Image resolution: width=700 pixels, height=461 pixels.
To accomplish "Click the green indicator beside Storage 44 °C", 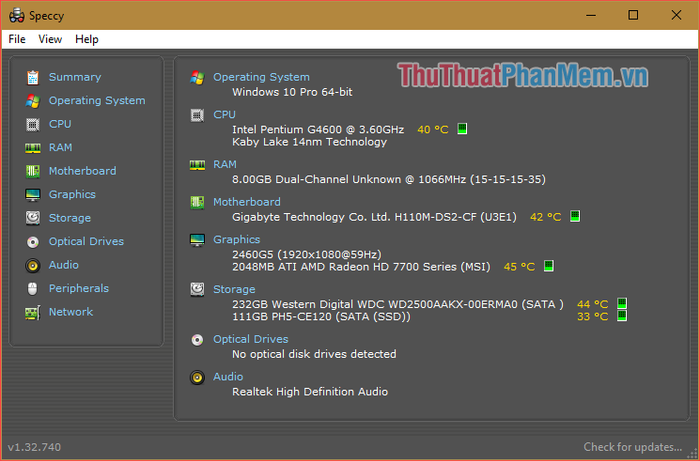I will pos(622,303).
